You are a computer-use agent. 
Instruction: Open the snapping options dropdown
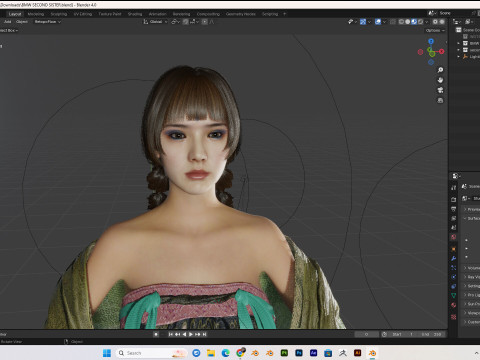[194, 22]
